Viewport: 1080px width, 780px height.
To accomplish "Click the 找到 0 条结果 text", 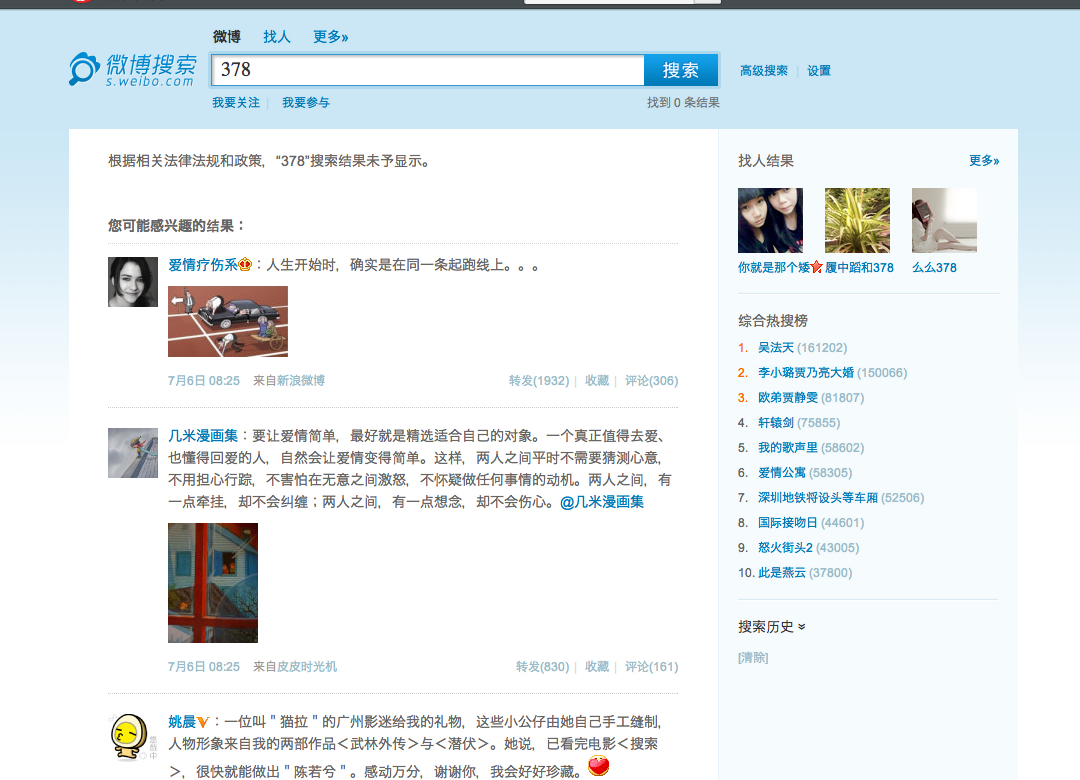I will point(683,103).
